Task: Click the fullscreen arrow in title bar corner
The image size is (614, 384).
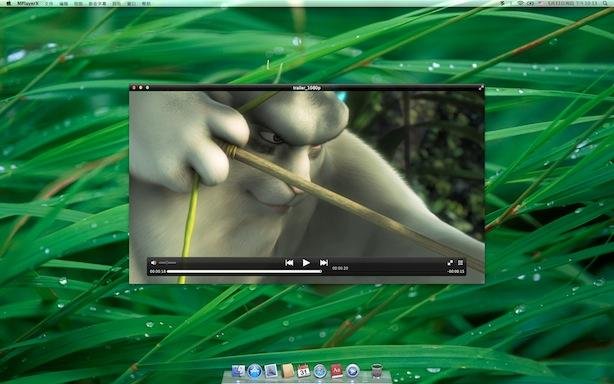Action: coord(481,88)
